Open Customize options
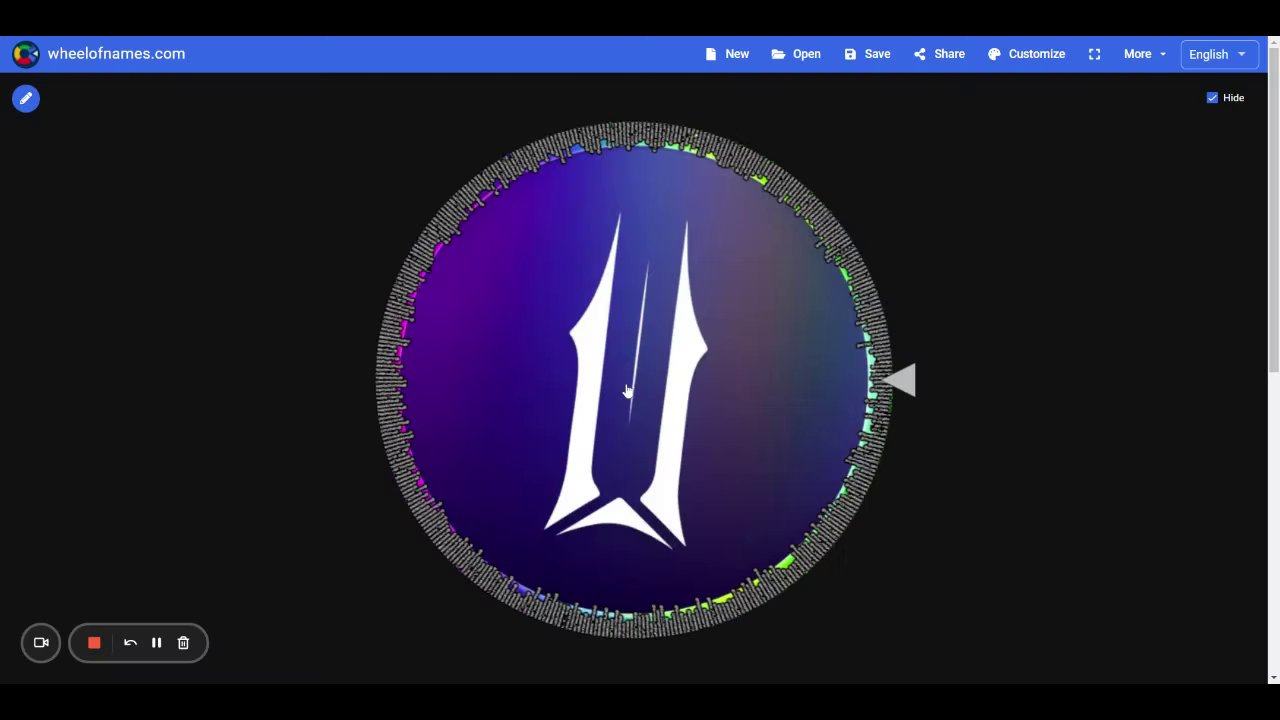Viewport: 1280px width, 720px height. click(x=1027, y=54)
